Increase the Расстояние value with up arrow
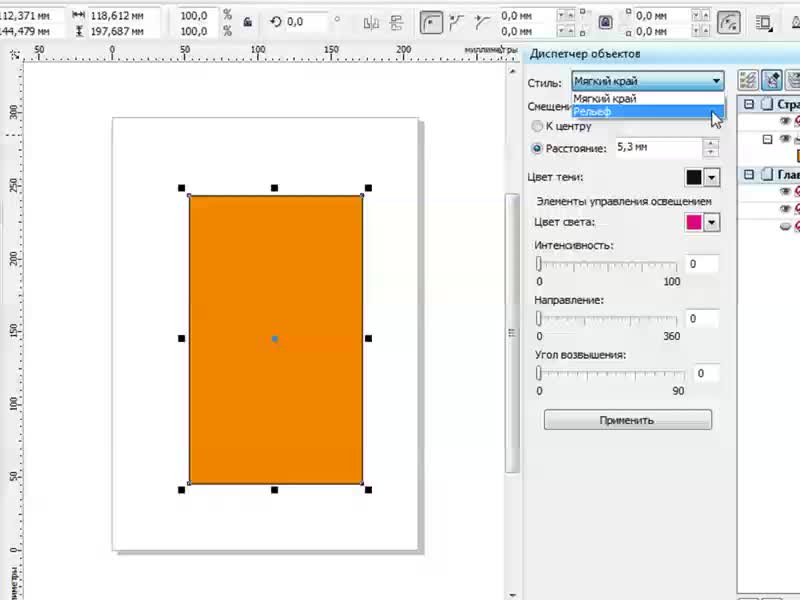The width and height of the screenshot is (800, 600). pos(710,143)
